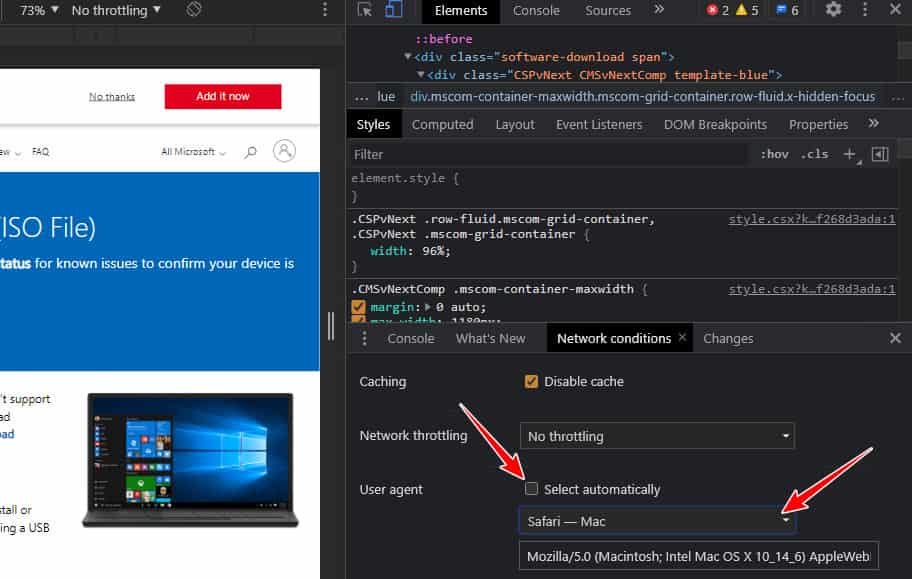
Task: Click FAQ link on page
Action: tap(41, 152)
